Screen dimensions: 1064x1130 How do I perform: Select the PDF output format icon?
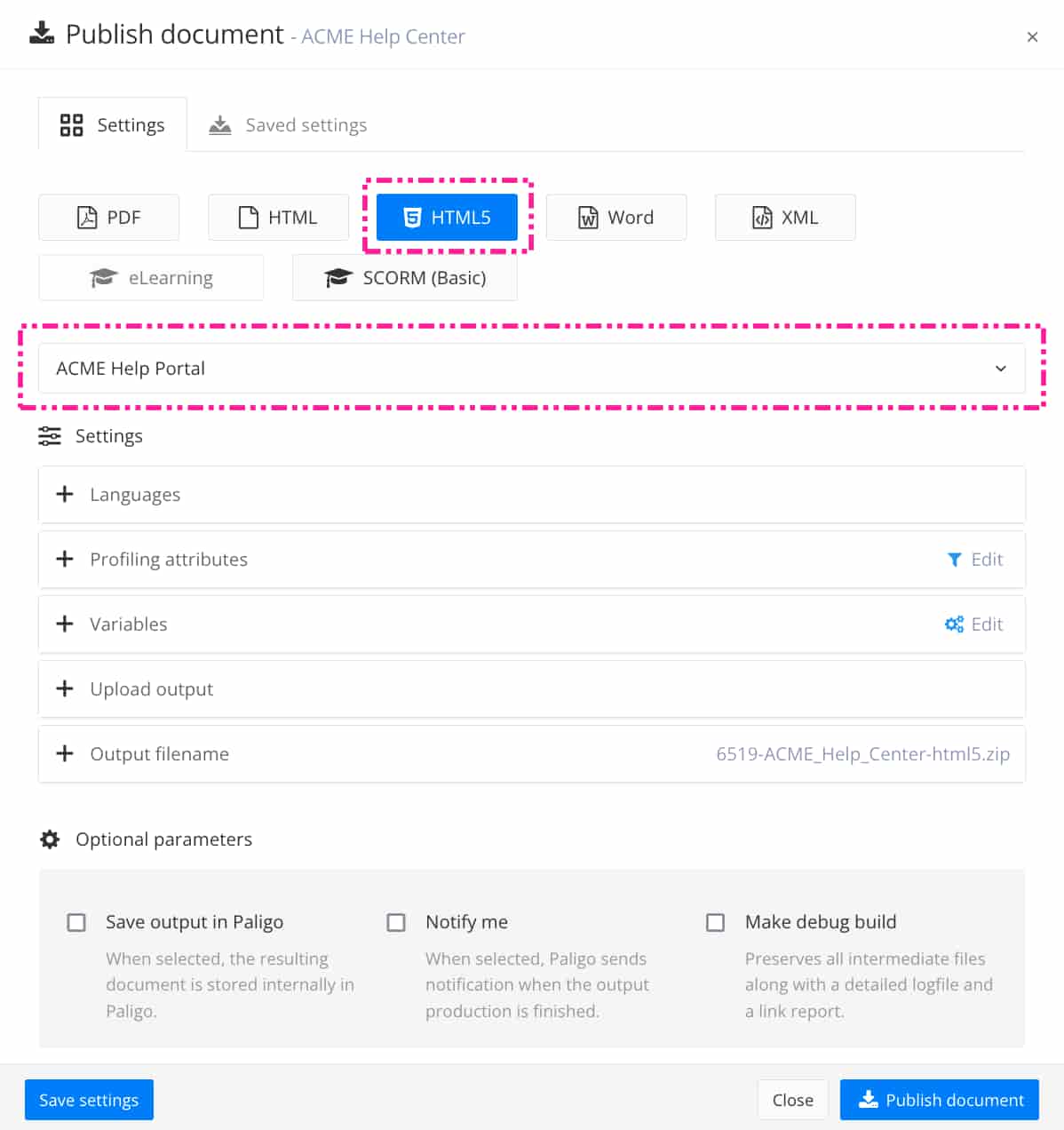tap(86, 217)
